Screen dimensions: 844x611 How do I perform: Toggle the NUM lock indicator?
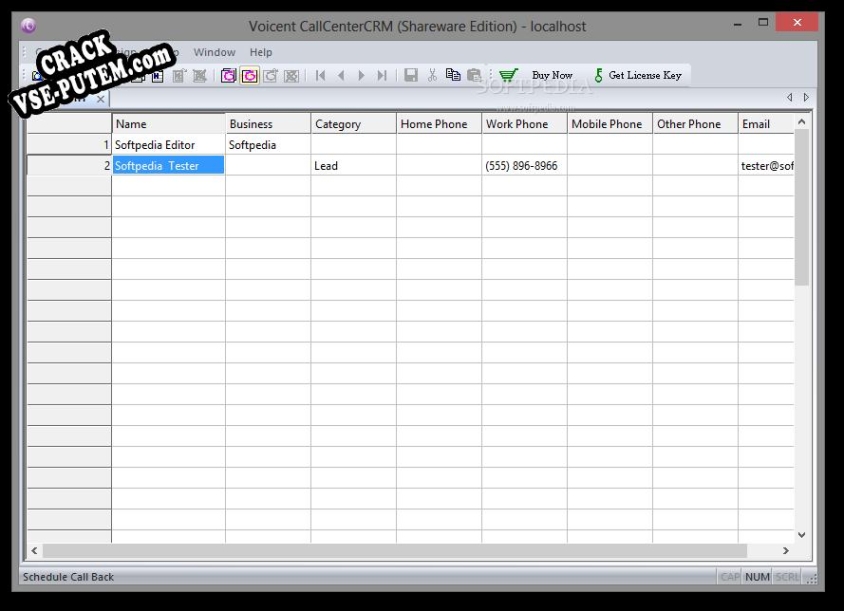point(757,577)
